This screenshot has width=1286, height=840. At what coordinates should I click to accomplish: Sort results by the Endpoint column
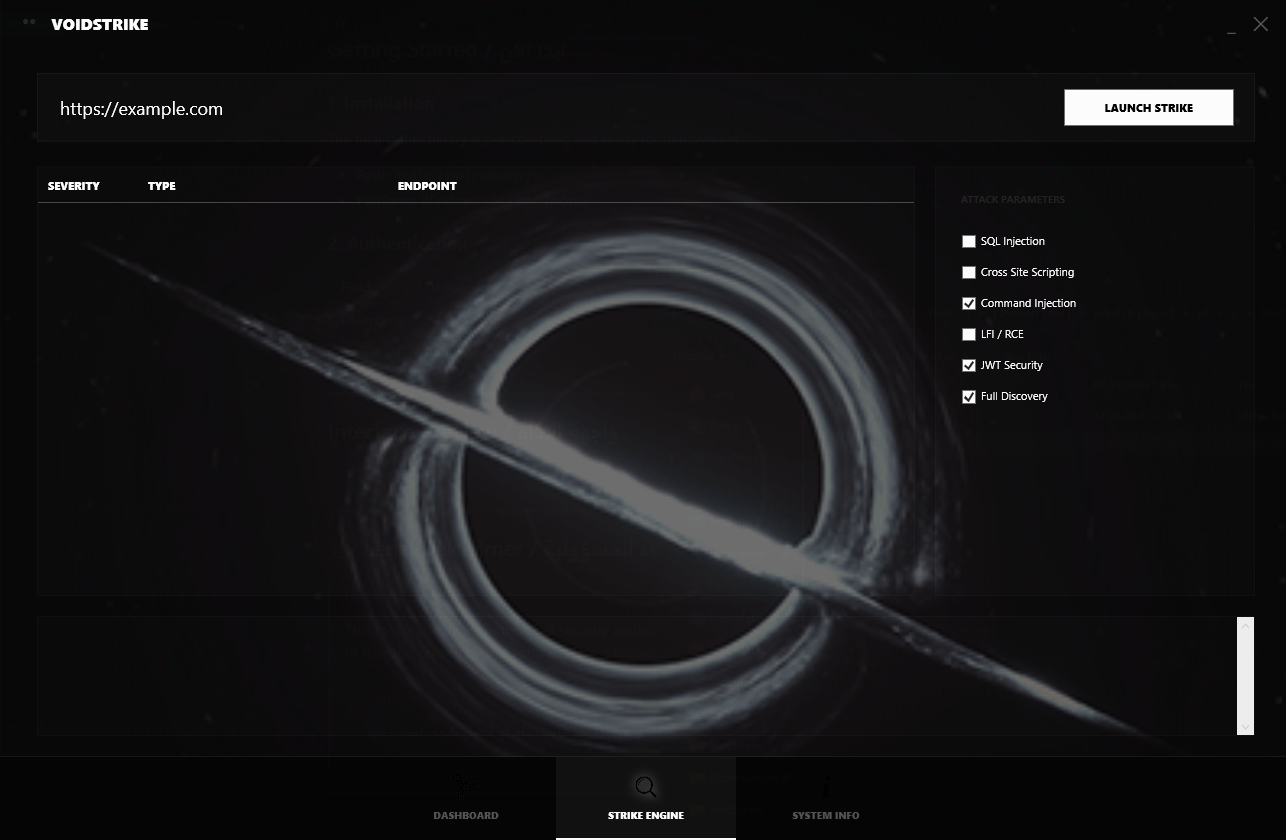[427, 186]
